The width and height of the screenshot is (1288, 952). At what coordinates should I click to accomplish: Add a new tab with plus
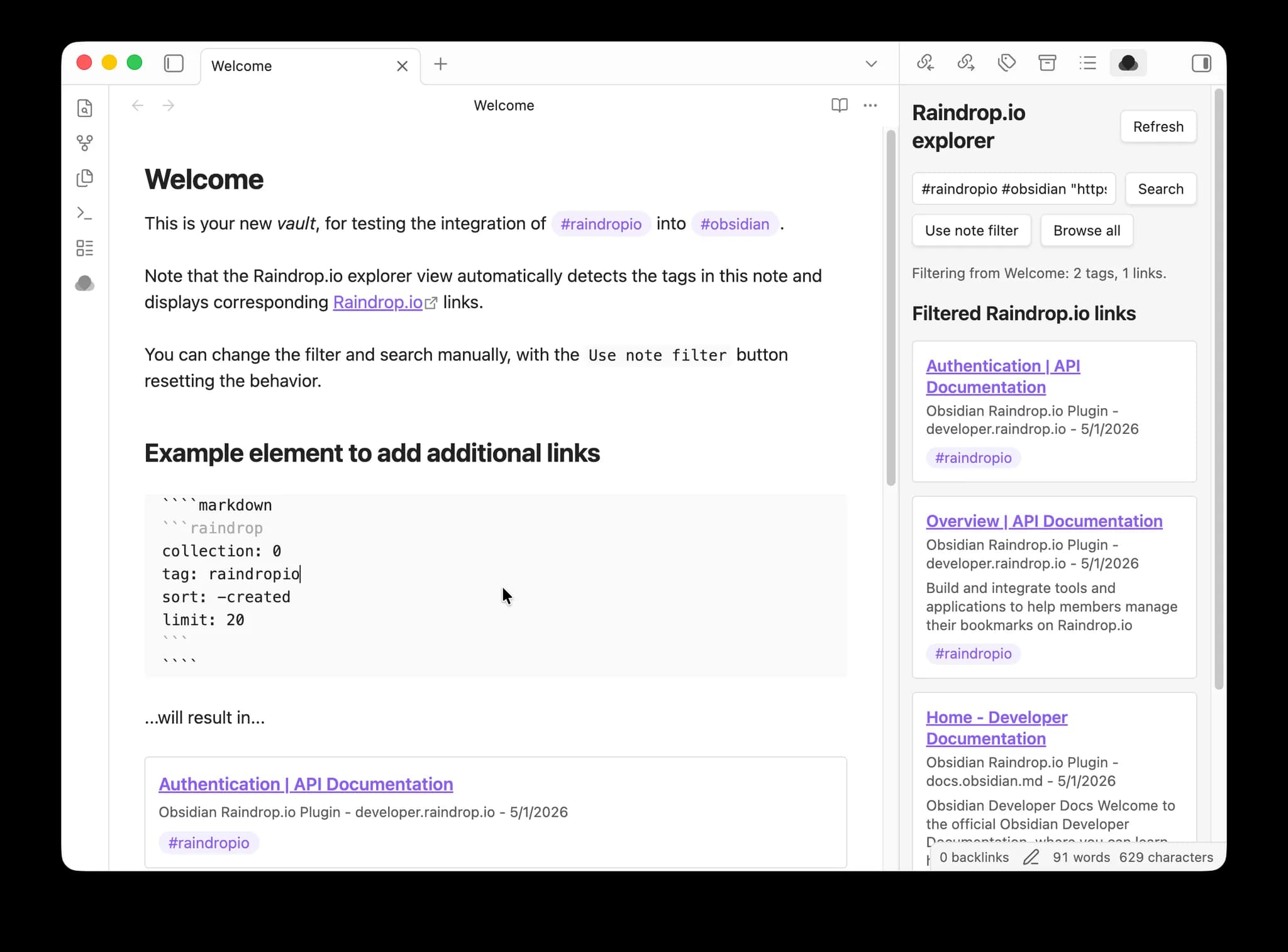point(441,64)
